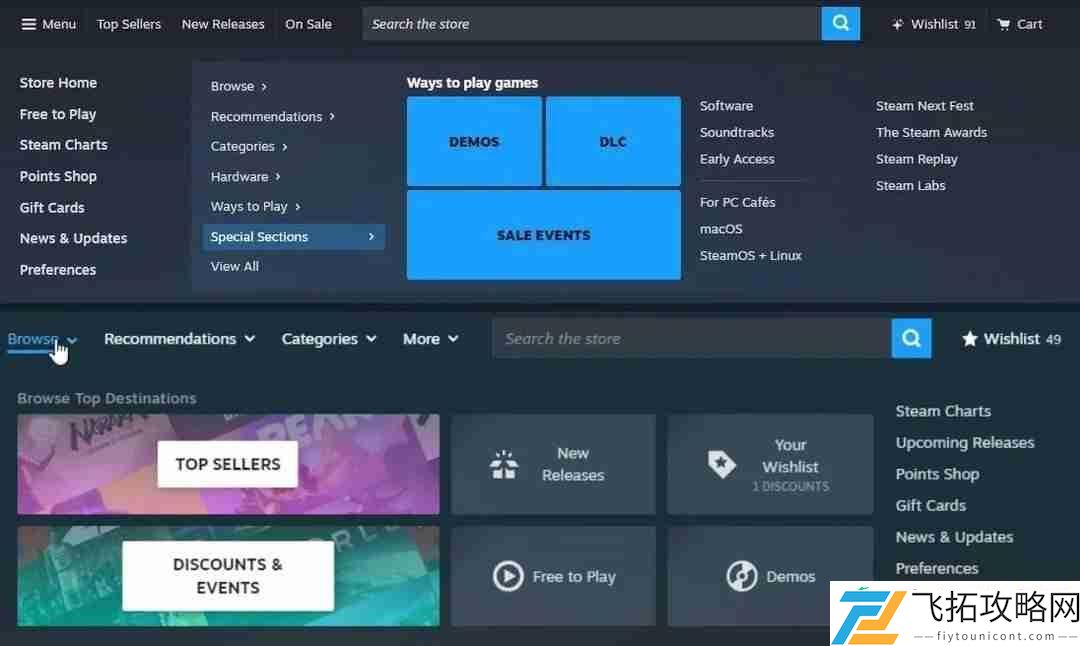
Task: Open the blue DLC tile
Action: pos(613,141)
